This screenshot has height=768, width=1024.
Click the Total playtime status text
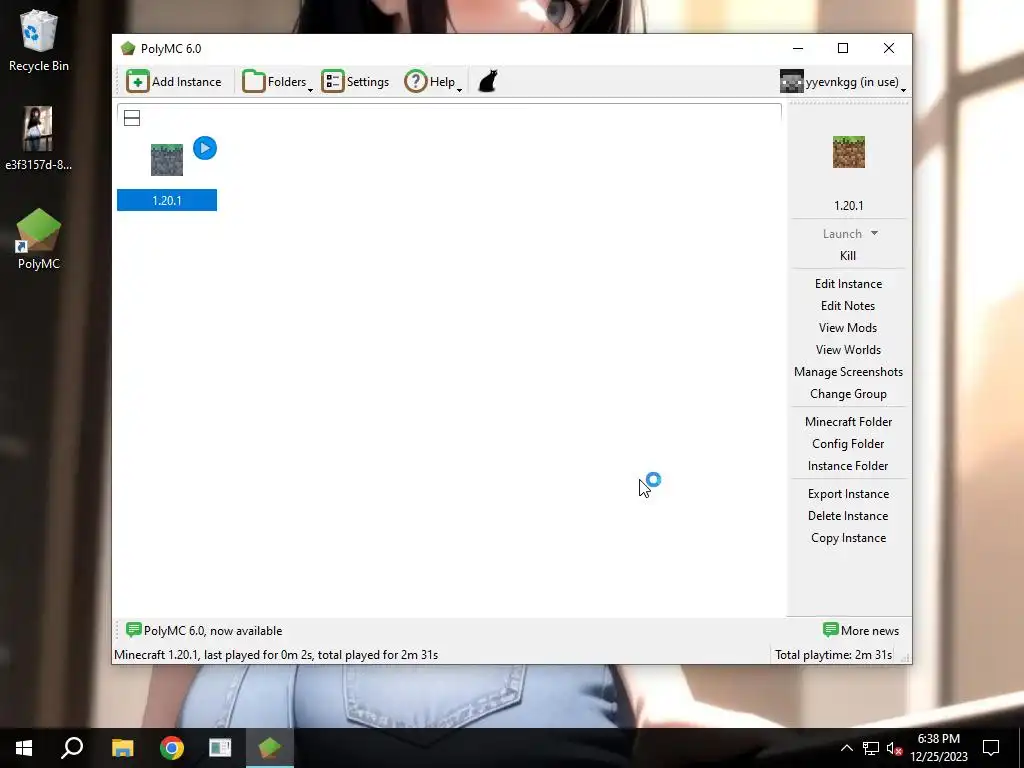(833, 655)
